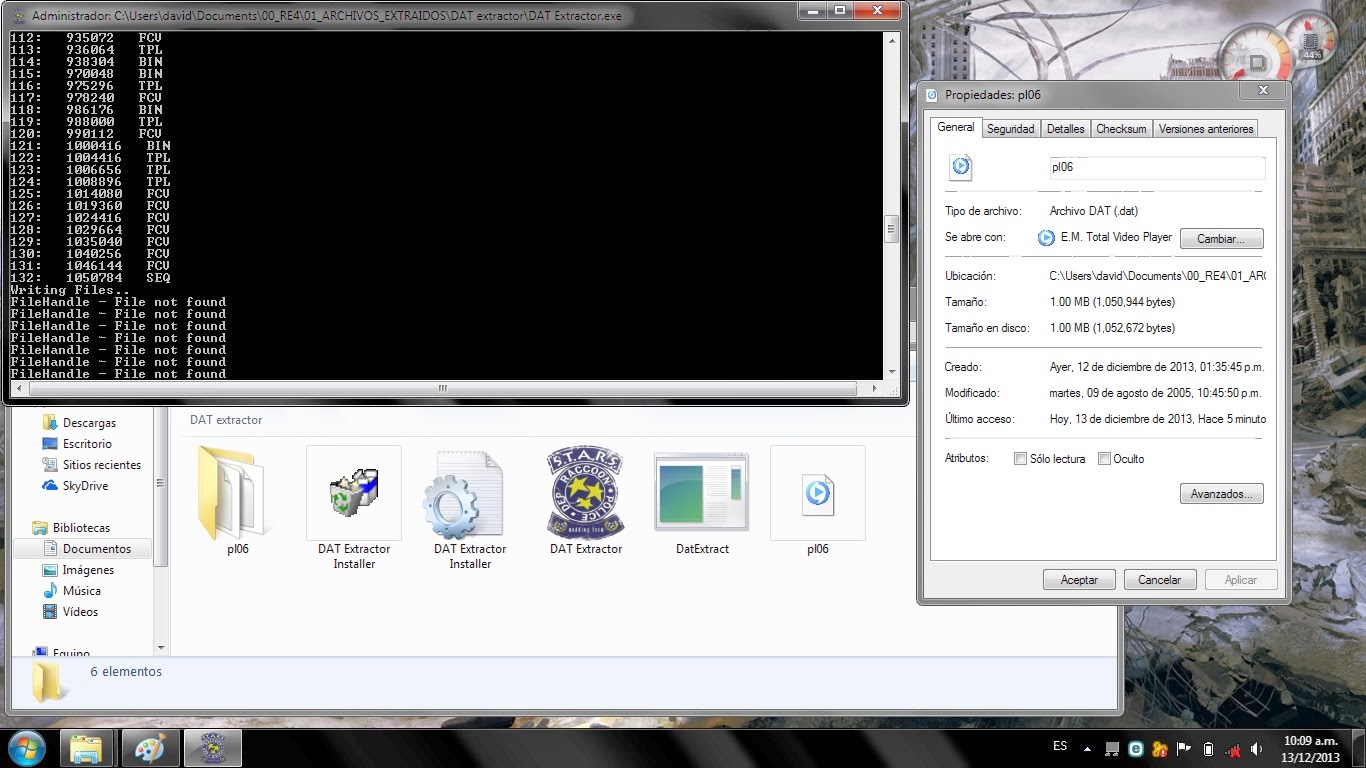Screen dimensions: 1366x768
Task: Close the Propiedades: pl06 dialog
Action: click(1262, 91)
